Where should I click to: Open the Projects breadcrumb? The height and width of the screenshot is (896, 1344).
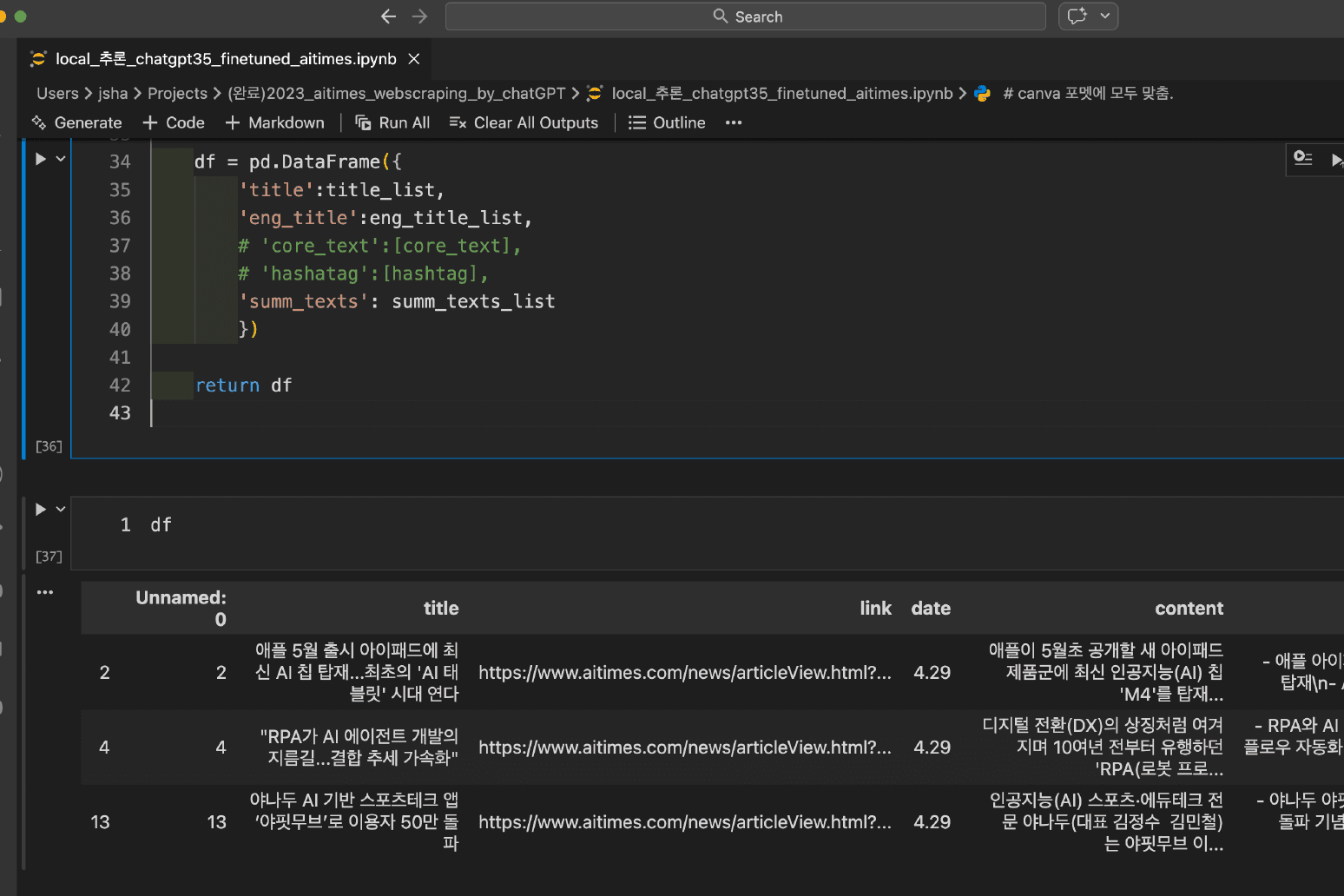pos(177,94)
